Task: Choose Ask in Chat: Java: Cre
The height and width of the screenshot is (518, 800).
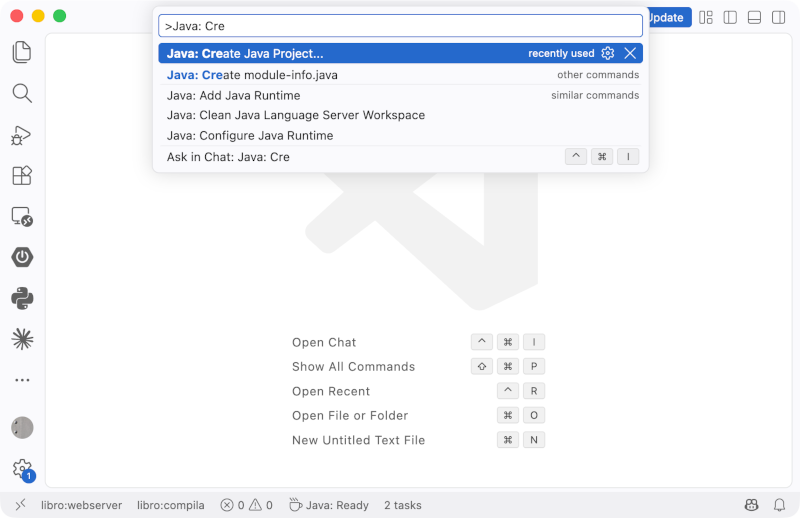Action: [401, 157]
